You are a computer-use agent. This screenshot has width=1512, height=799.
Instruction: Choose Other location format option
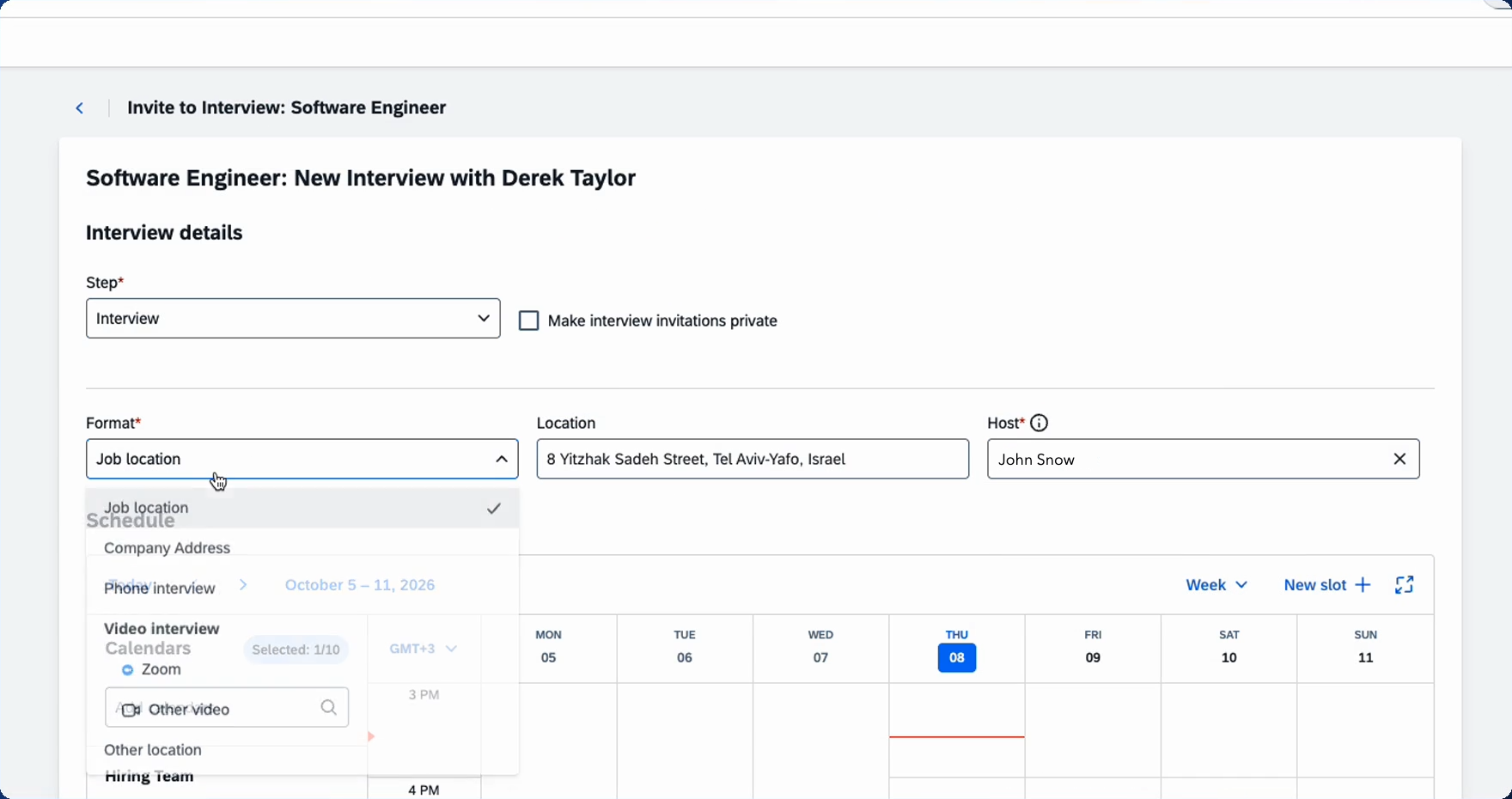click(x=302, y=750)
